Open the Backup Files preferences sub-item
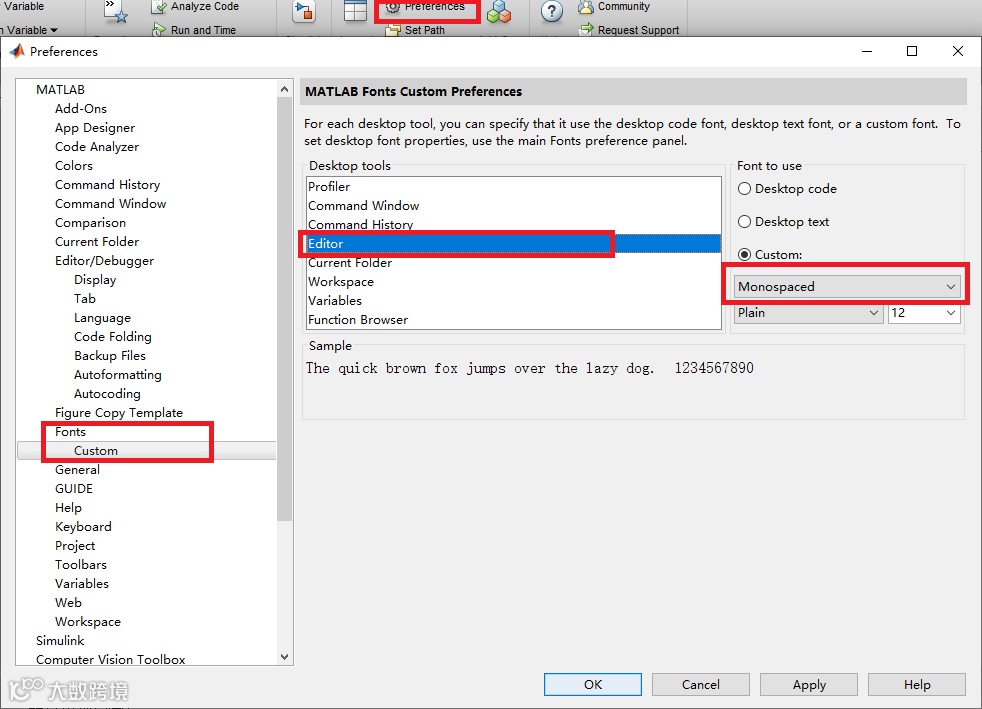This screenshot has height=709, width=982. click(110, 356)
